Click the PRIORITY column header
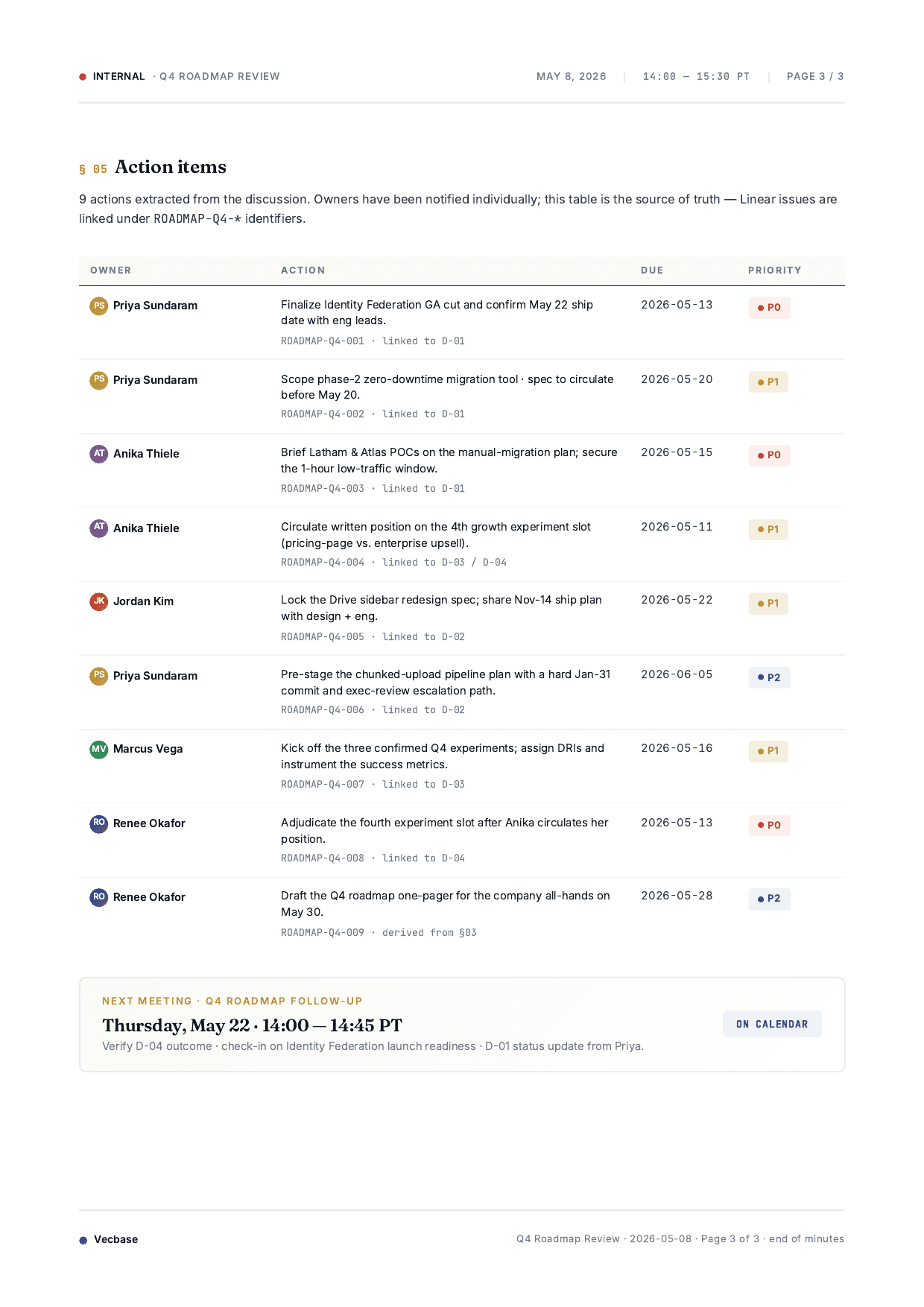Viewport: 924px width, 1307px height. click(775, 270)
